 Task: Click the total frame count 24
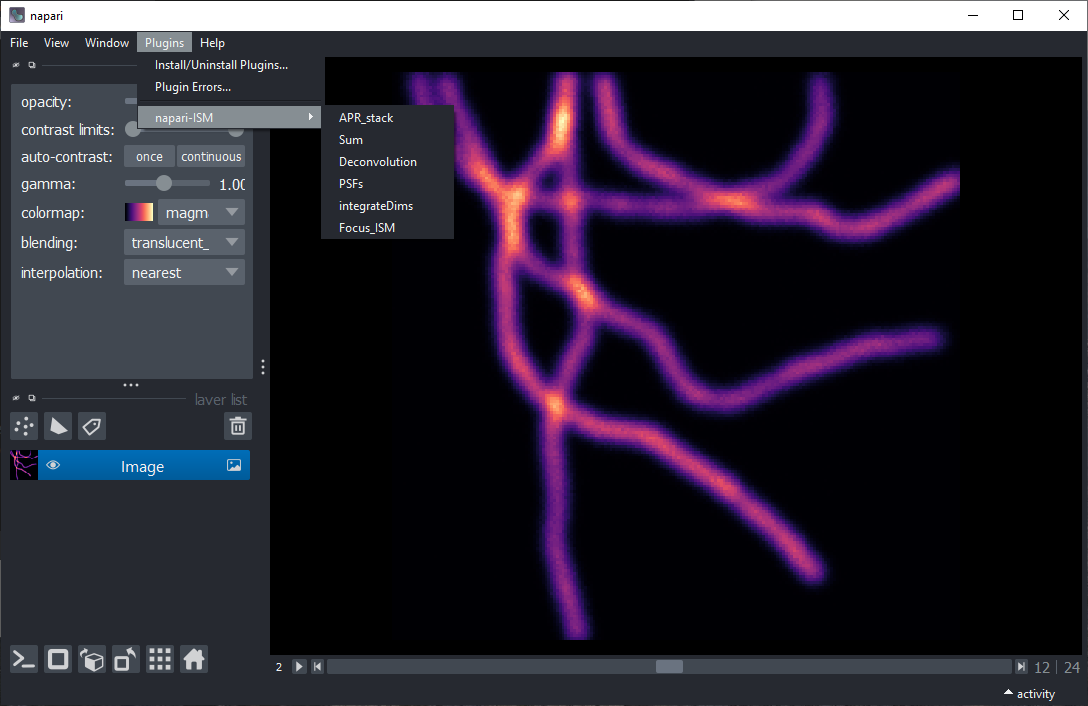click(x=1072, y=667)
